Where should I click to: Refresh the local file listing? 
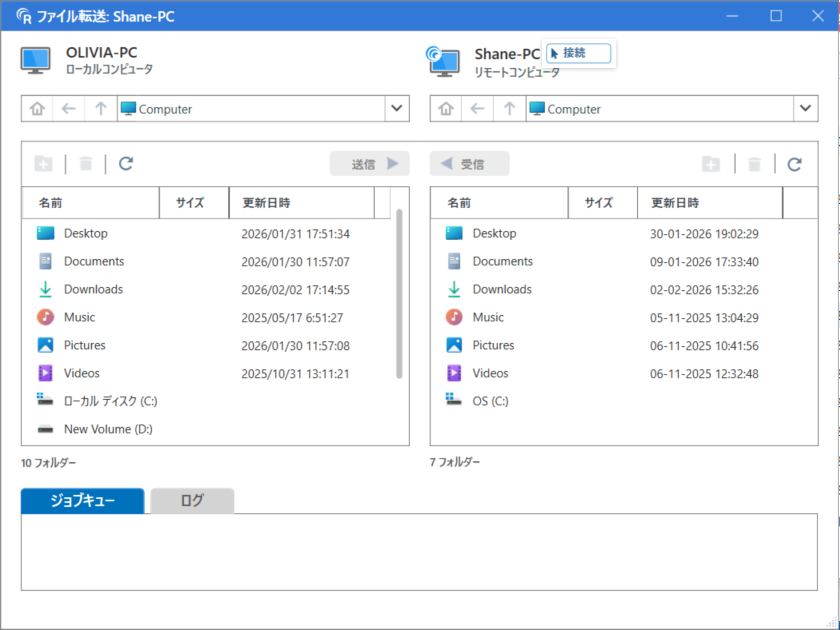coord(125,163)
